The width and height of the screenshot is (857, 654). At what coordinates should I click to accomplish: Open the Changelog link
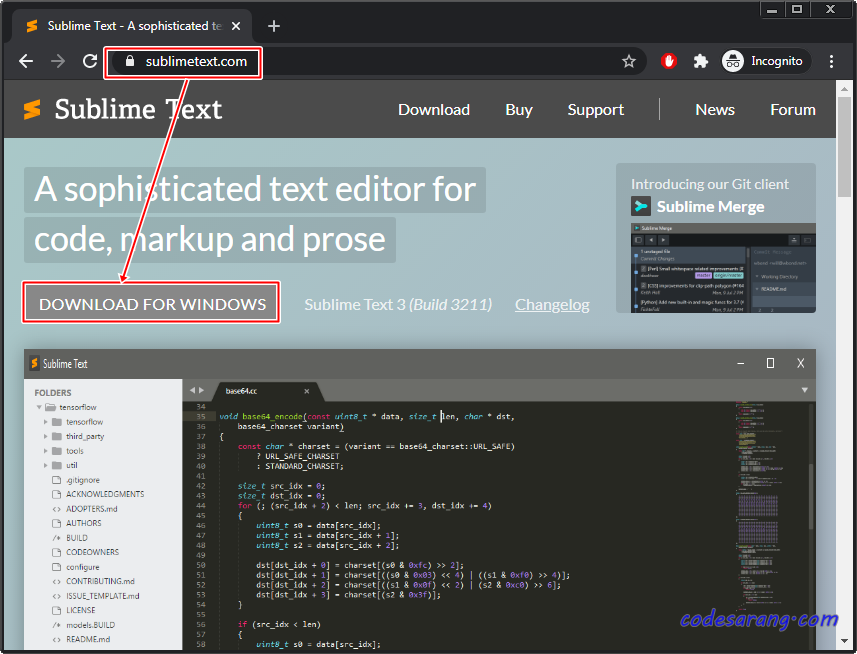pyautogui.click(x=552, y=304)
